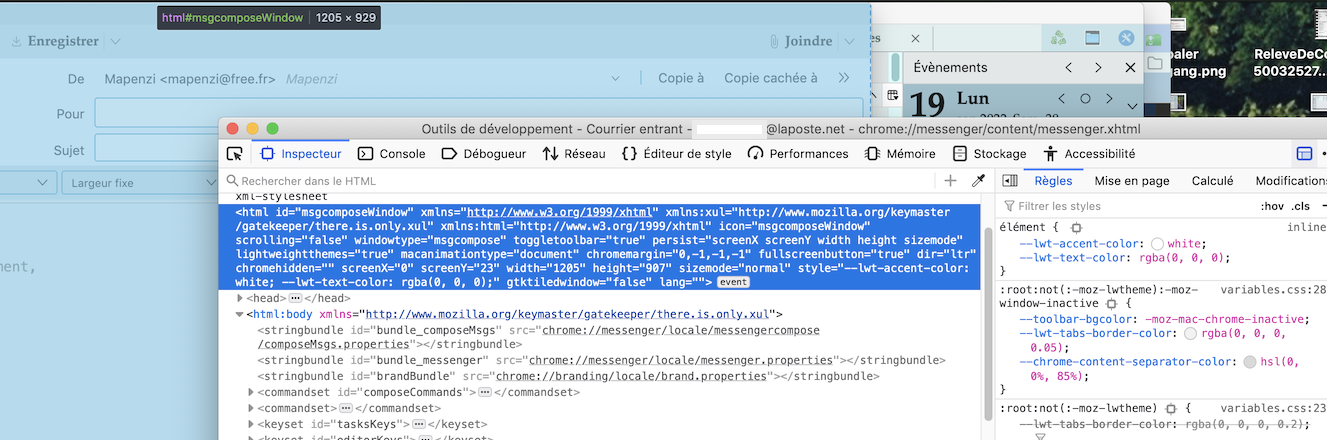Open the Réseau tab
Image resolution: width=1327 pixels, height=440 pixels.
(574, 154)
